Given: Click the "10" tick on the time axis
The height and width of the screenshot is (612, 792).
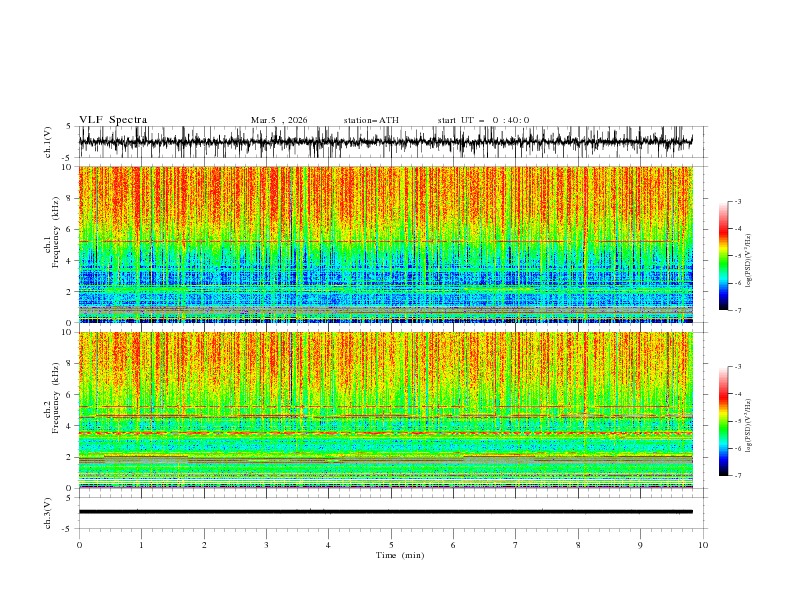Looking at the screenshot, I should [703, 545].
